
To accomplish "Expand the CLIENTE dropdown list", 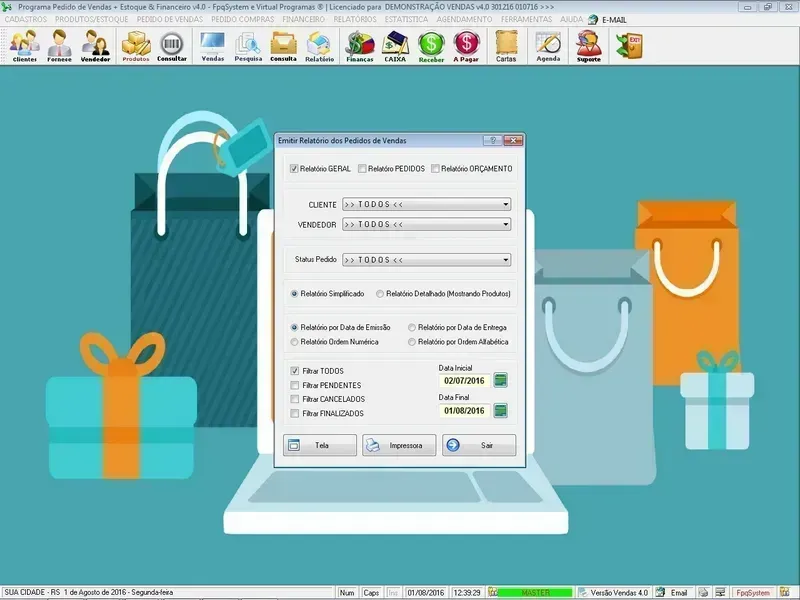I will pyautogui.click(x=506, y=204).
